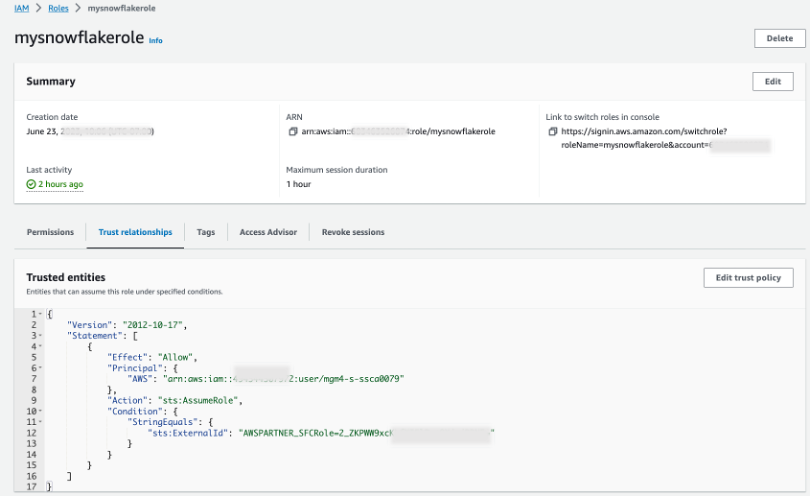This screenshot has width=810, height=497.
Task: Switch to the Permissions tab
Action: point(50,232)
